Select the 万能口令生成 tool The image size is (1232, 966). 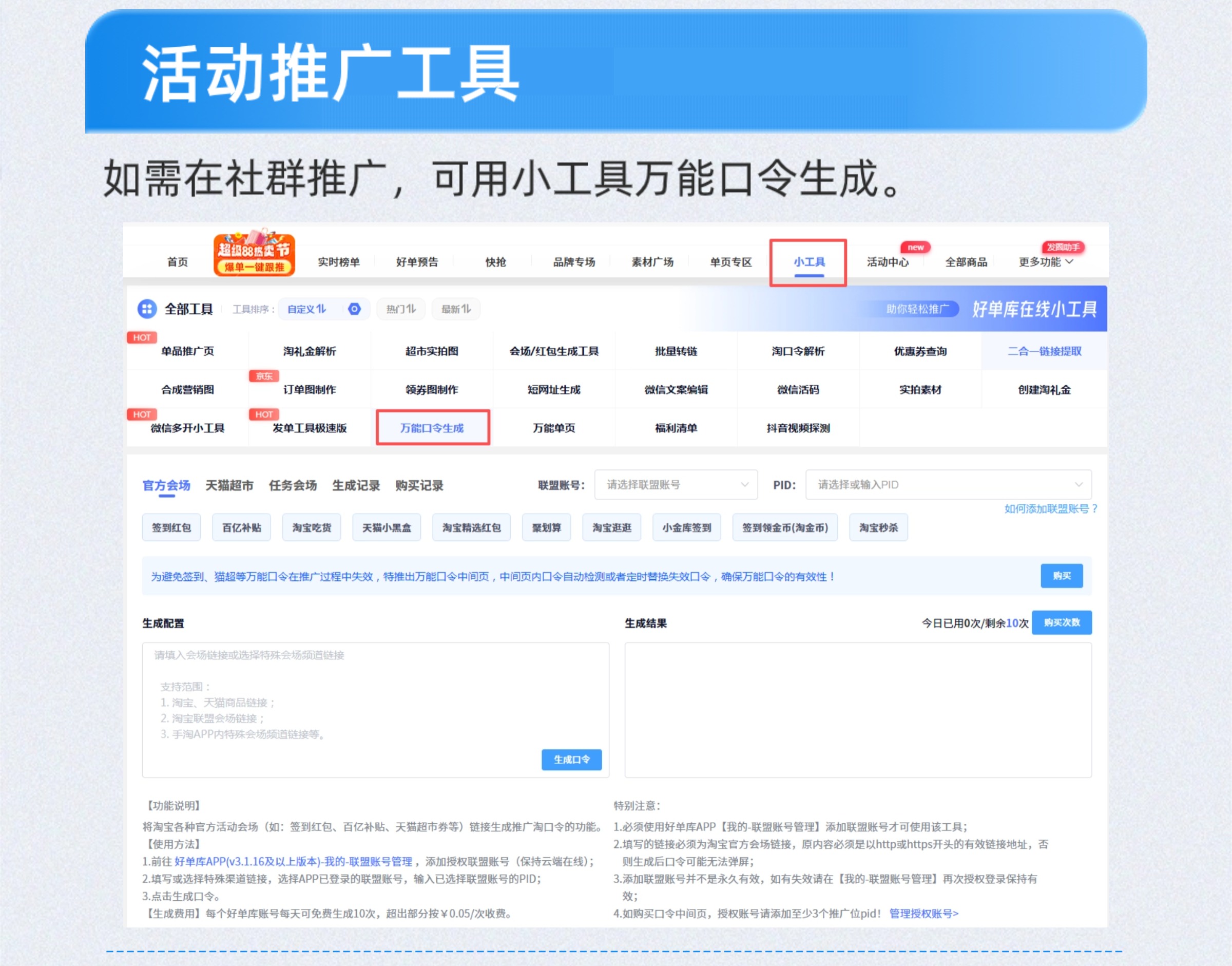pos(433,428)
